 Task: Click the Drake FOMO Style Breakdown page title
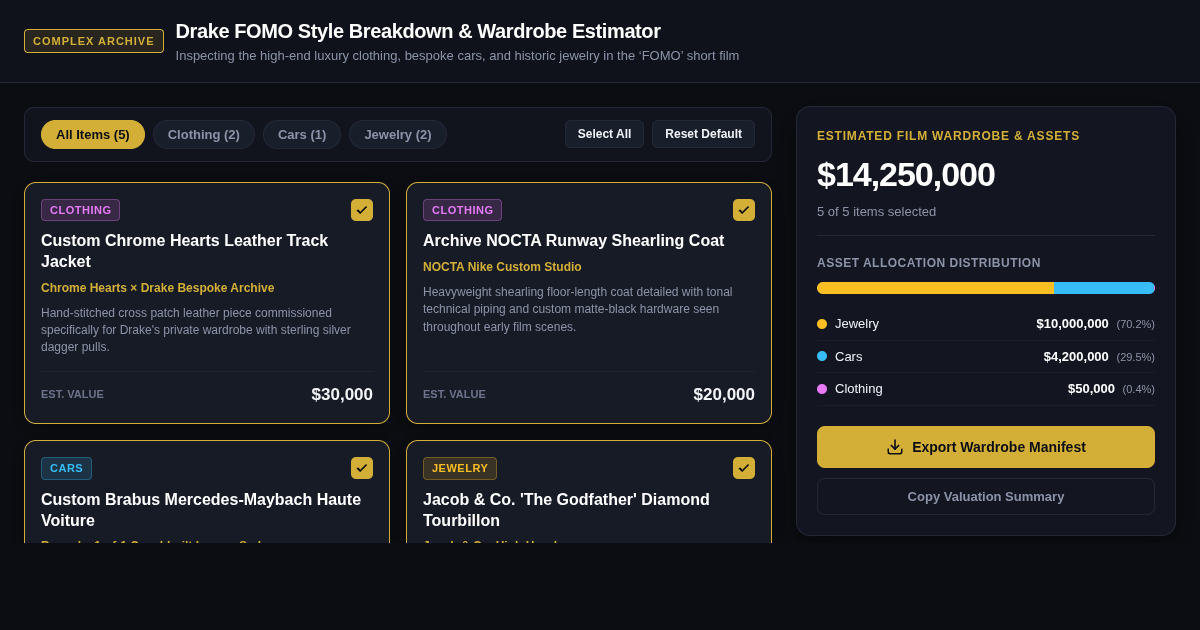(418, 31)
